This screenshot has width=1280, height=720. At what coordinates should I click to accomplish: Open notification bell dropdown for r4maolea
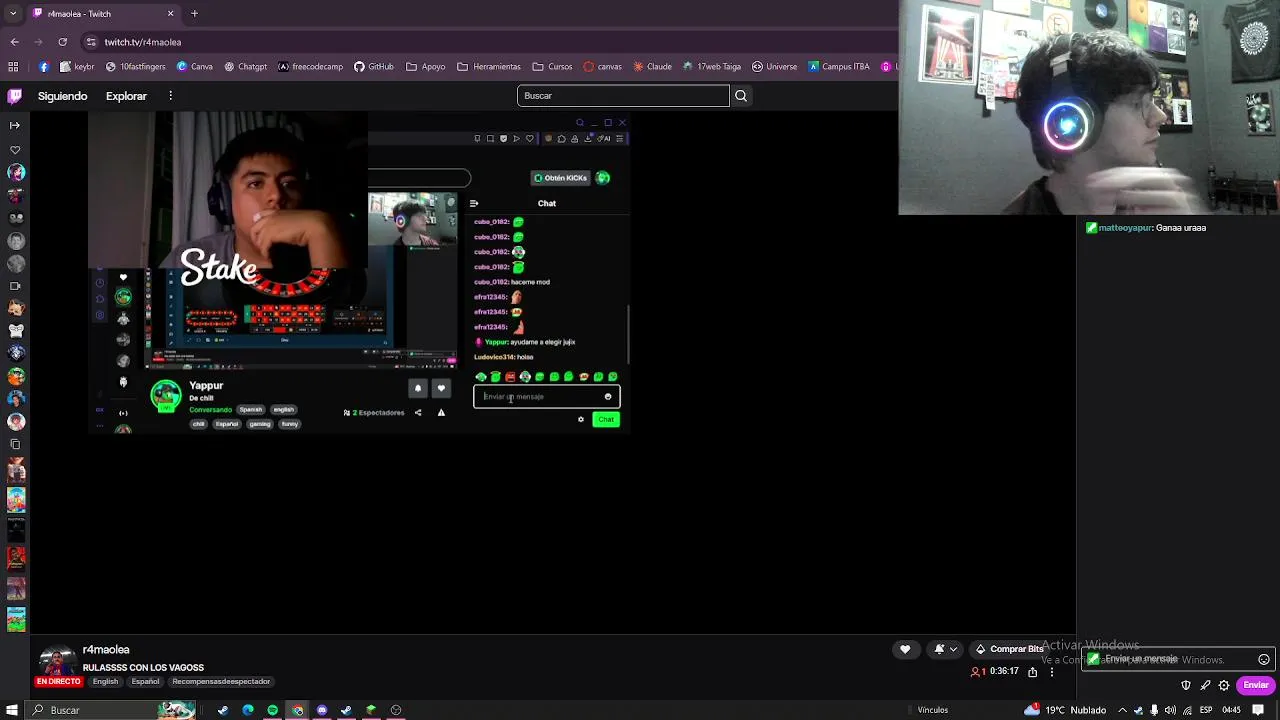coord(945,649)
